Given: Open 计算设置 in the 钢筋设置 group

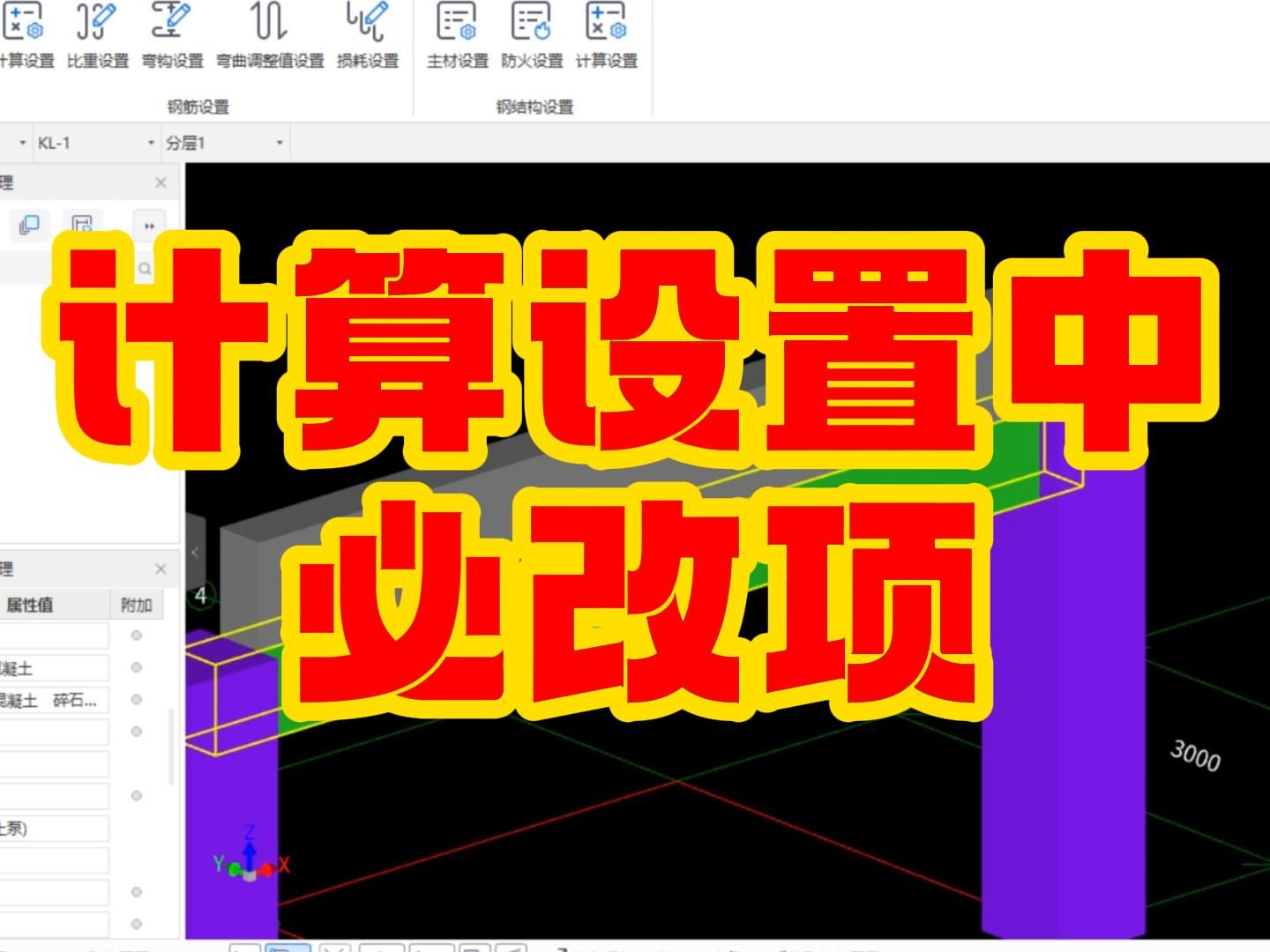Looking at the screenshot, I should [25, 35].
